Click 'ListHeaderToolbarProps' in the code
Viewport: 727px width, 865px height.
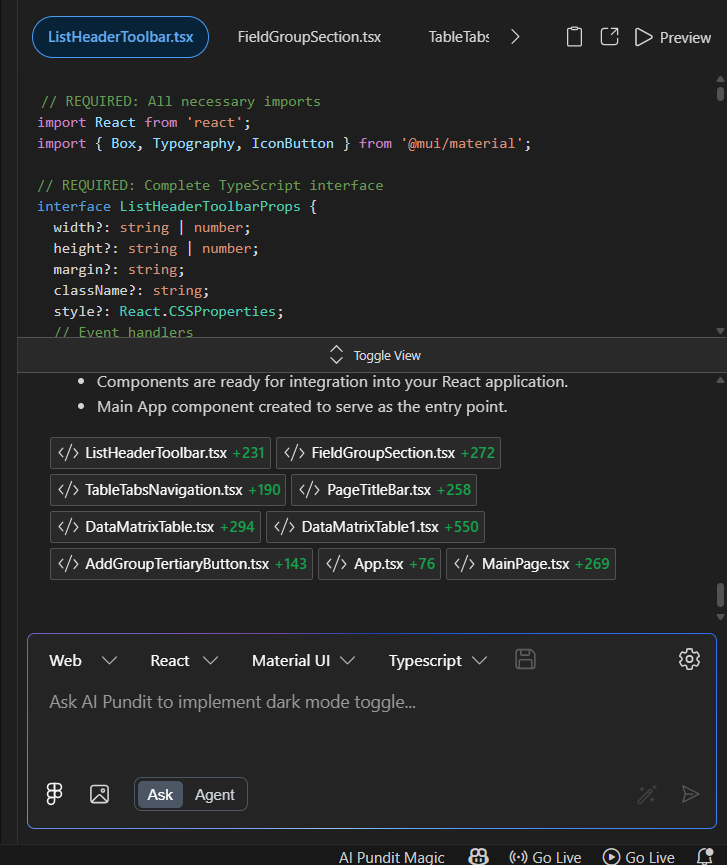(210, 206)
